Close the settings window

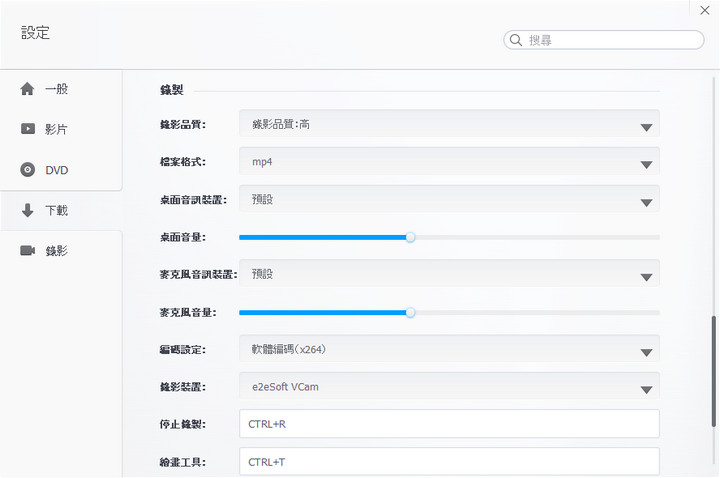tap(705, 9)
